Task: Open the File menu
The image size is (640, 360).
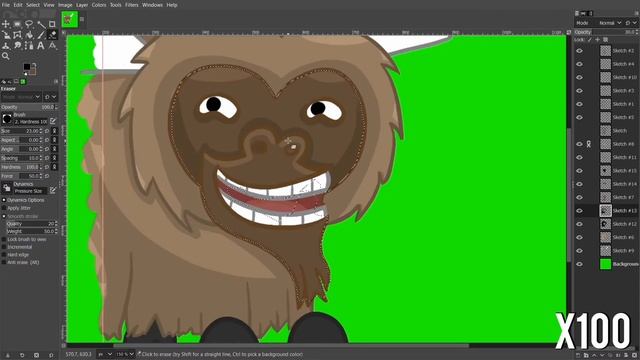Action: click(x=6, y=5)
